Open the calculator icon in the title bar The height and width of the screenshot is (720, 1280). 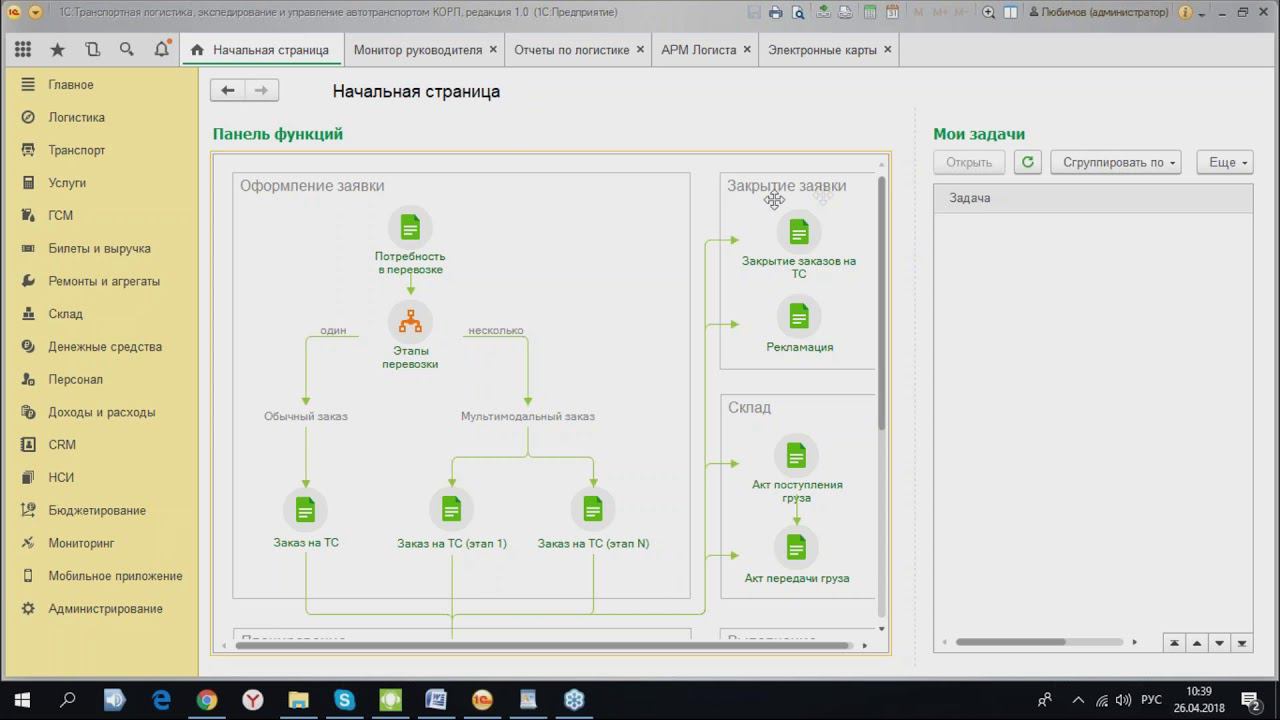(x=870, y=13)
